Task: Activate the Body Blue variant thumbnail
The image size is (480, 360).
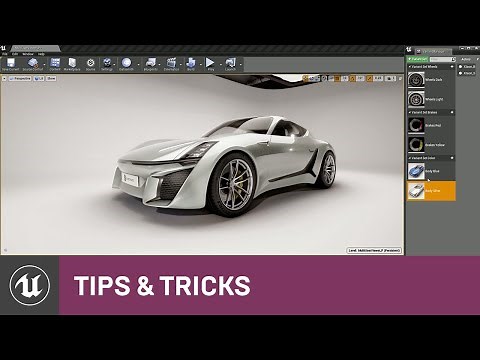Action: tap(416, 171)
